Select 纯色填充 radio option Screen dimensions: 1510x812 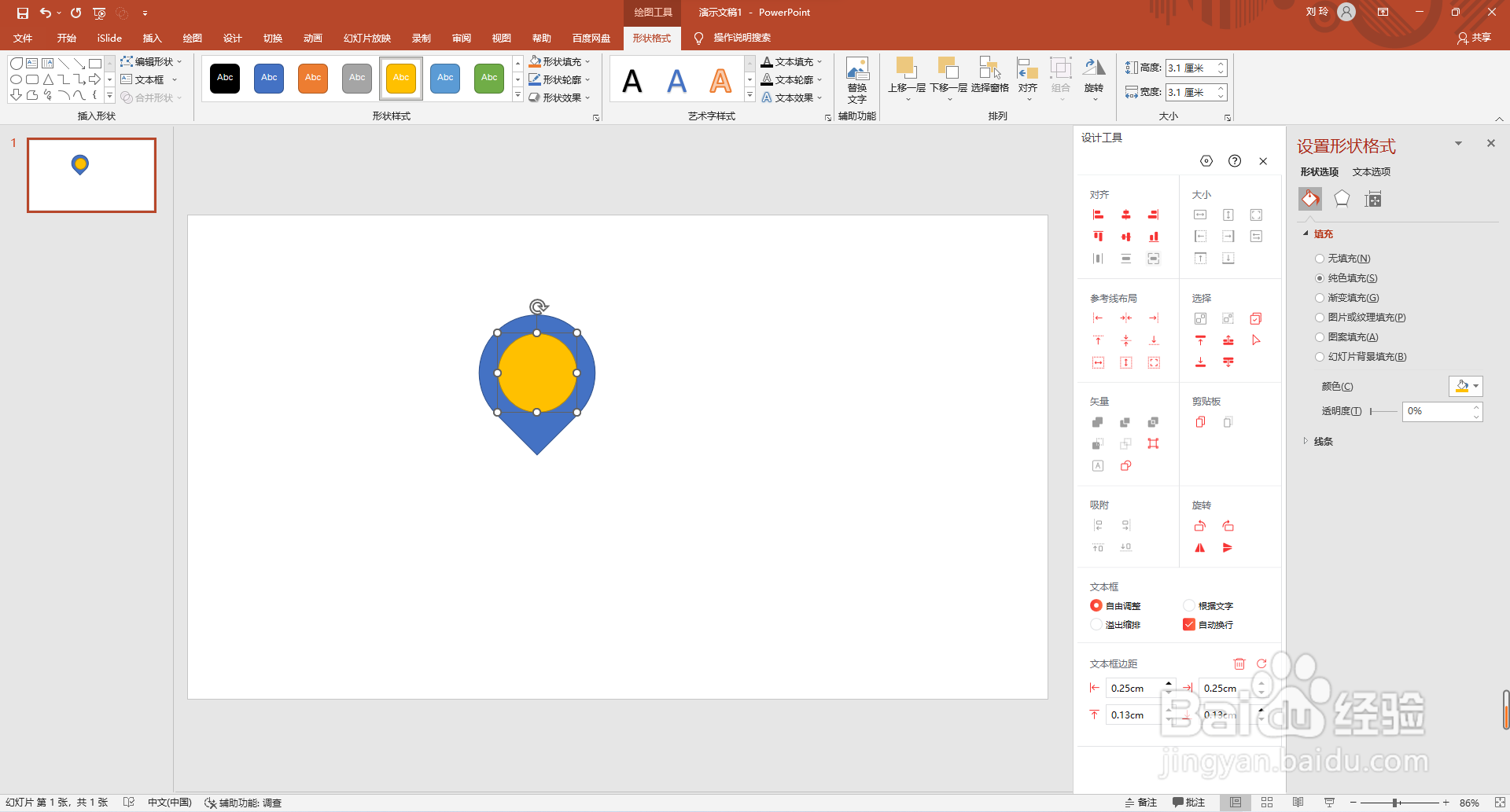pos(1346,278)
